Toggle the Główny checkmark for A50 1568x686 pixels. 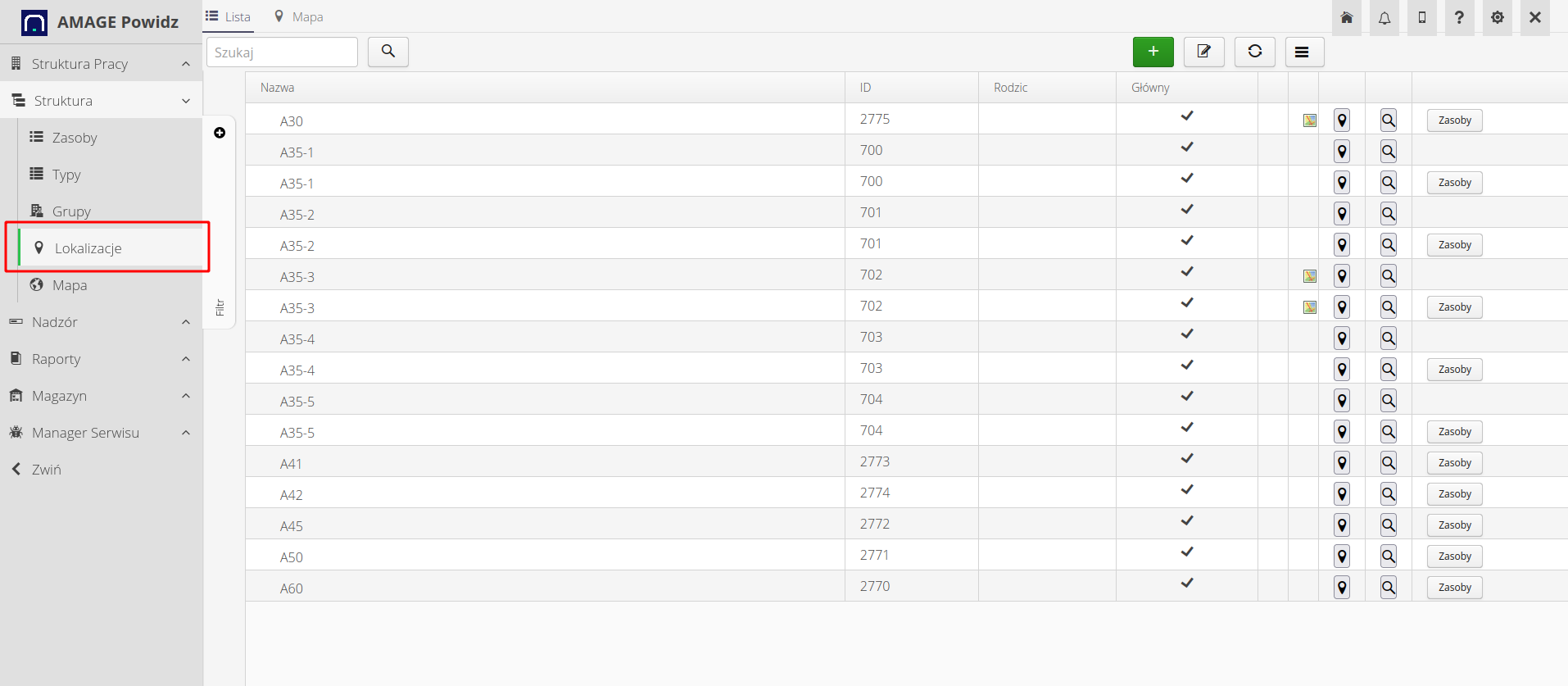[1186, 552]
